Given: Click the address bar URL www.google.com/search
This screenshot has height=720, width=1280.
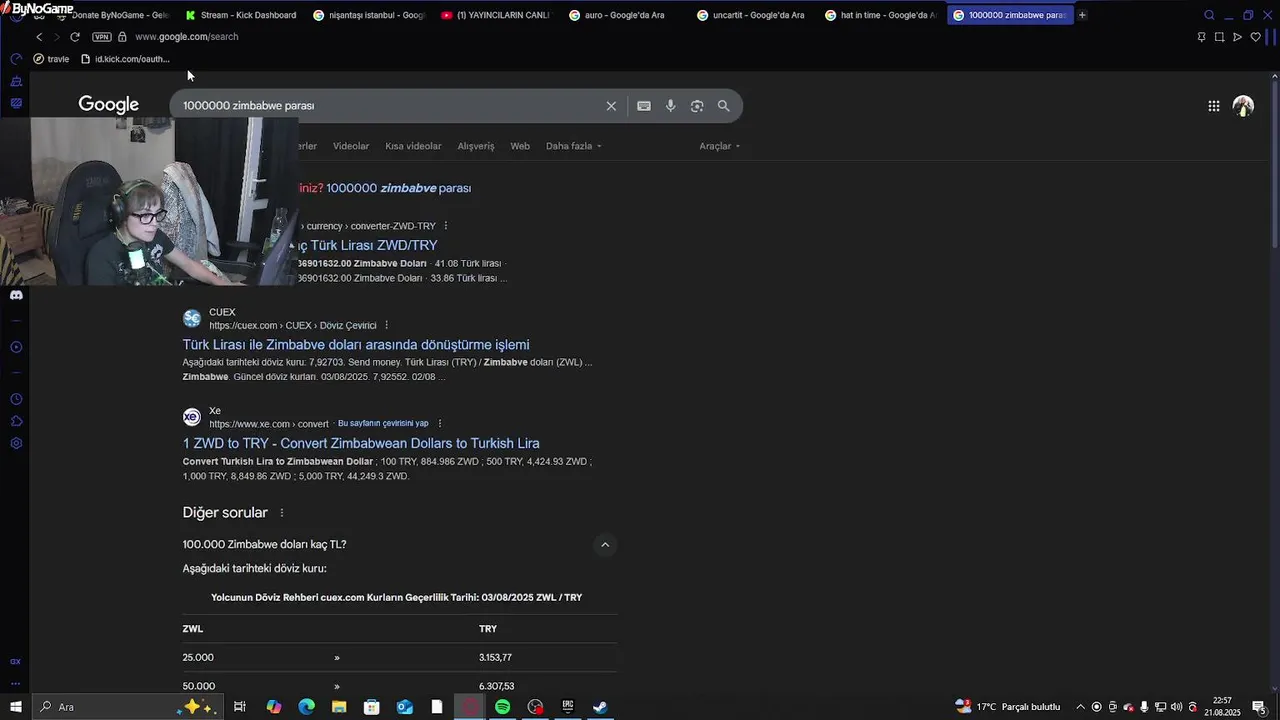Looking at the screenshot, I should coord(186,37).
